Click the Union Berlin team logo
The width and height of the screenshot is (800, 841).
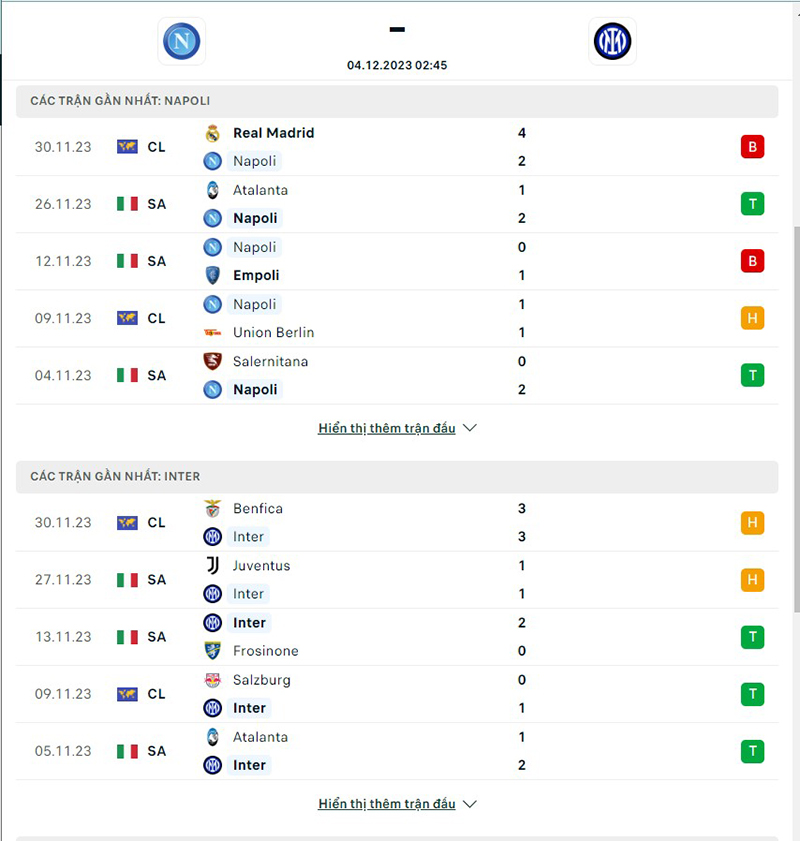click(211, 332)
